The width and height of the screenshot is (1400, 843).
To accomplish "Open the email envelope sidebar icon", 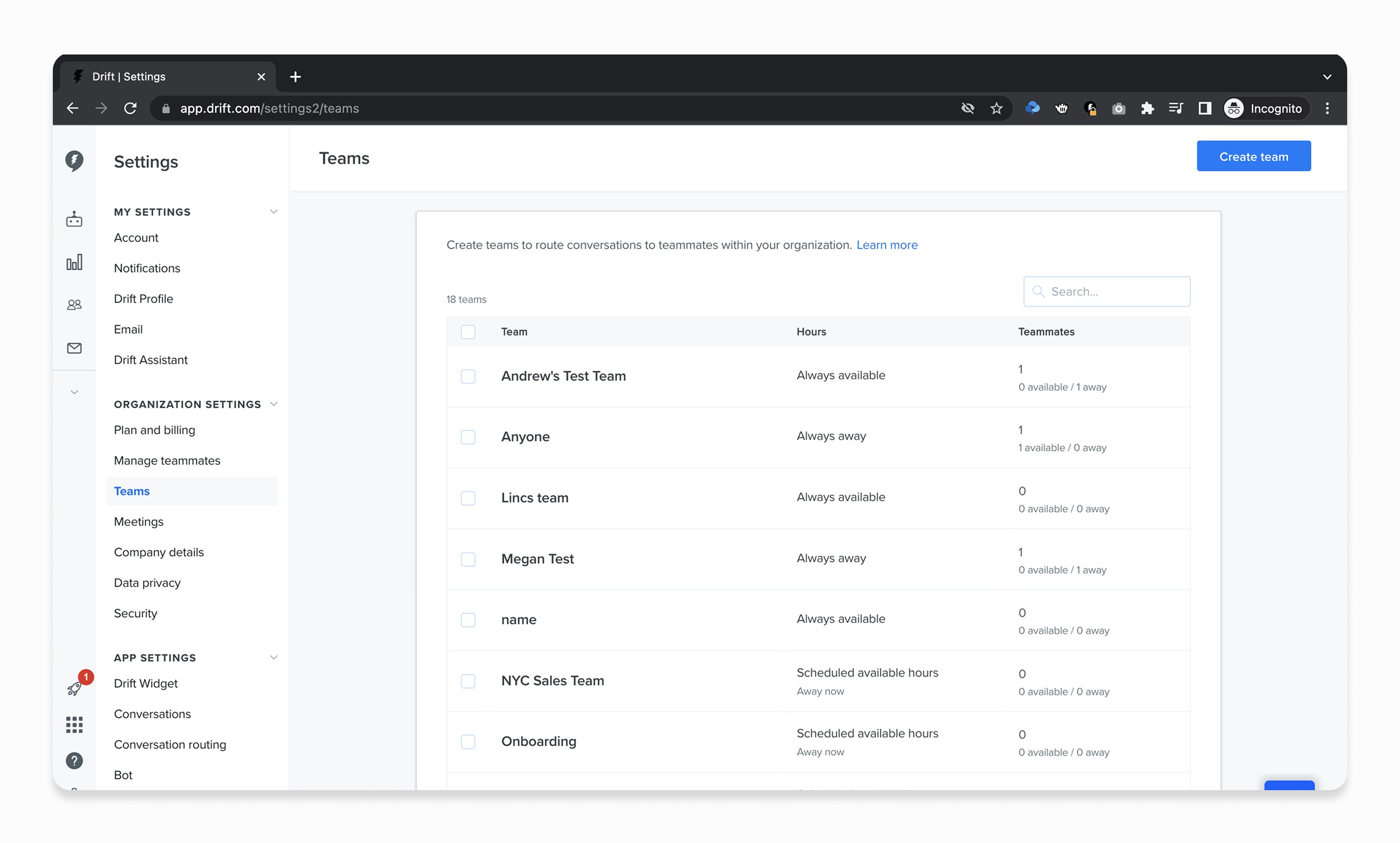I will pos(74,348).
